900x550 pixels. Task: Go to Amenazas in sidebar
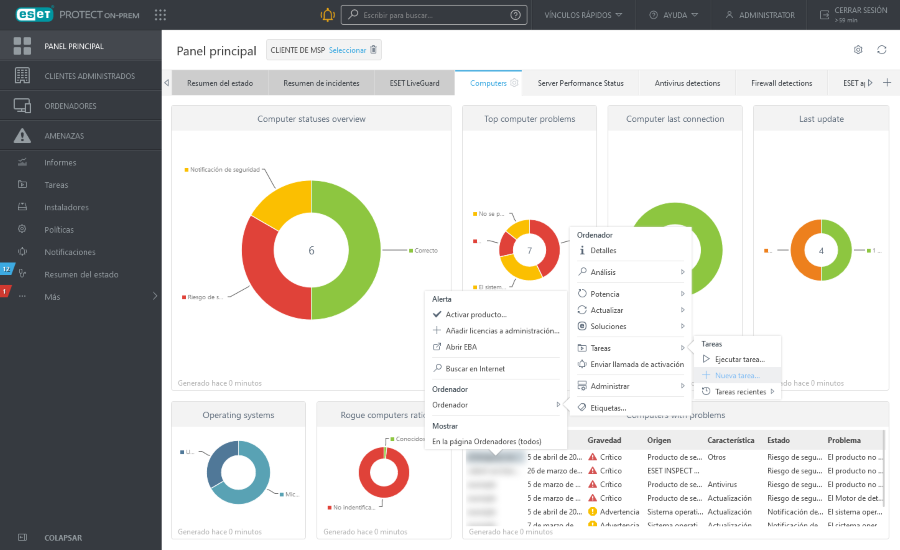pos(81,135)
